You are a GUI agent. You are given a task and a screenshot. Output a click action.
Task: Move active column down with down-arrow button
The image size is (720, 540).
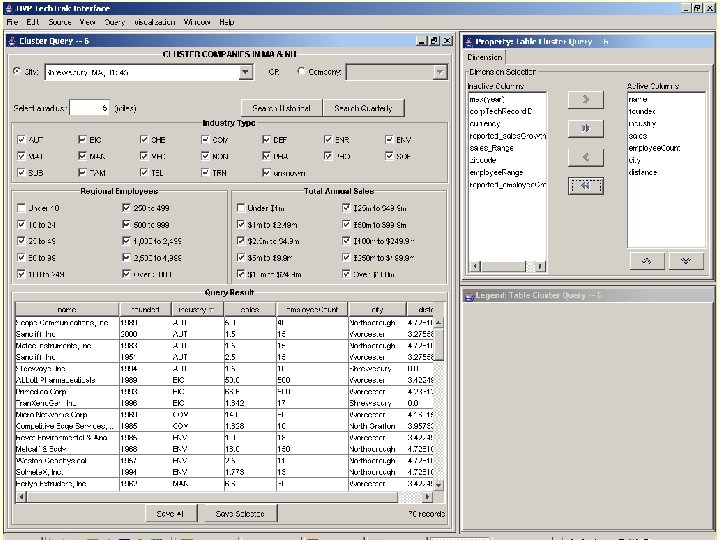(686, 260)
